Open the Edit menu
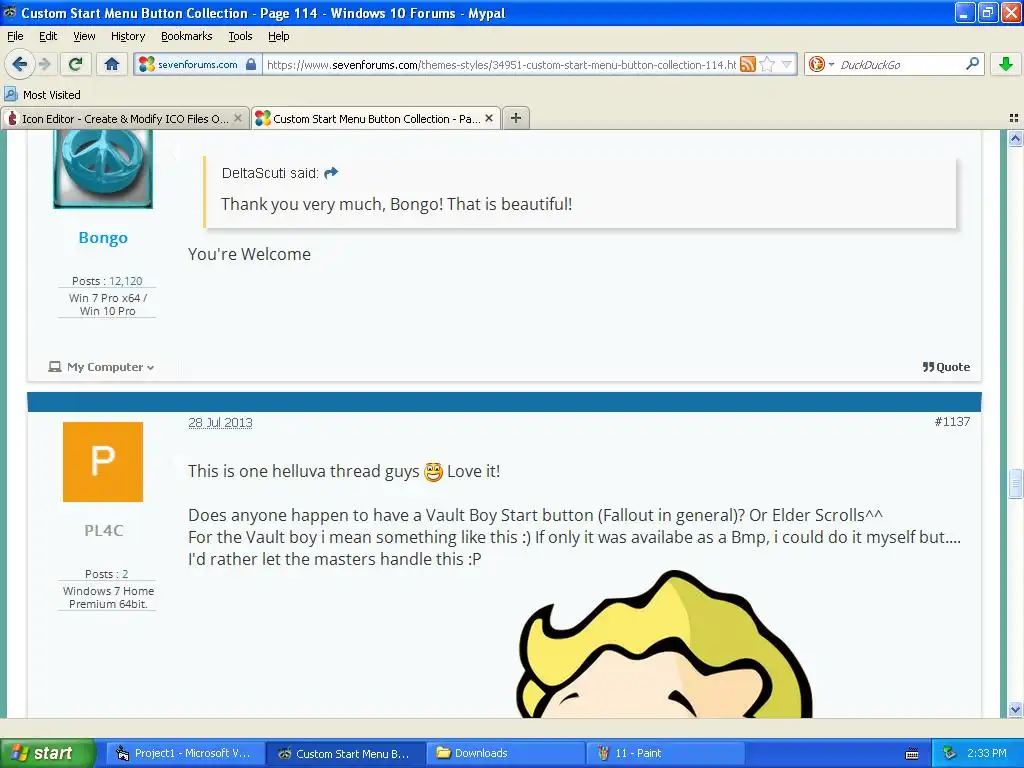Viewport: 1024px width, 768px height. click(x=48, y=36)
